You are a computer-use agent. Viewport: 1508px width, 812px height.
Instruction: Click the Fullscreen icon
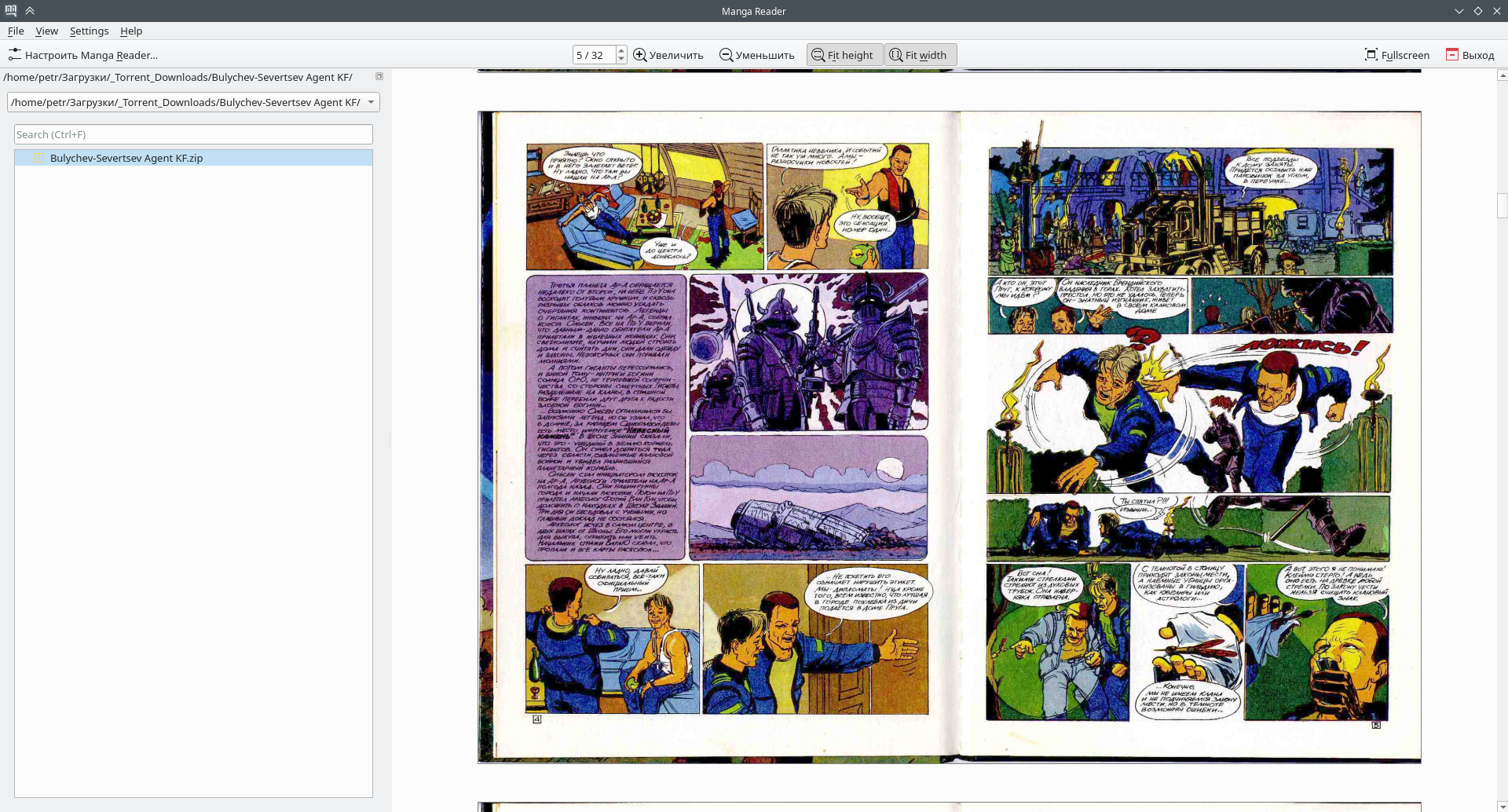point(1371,55)
